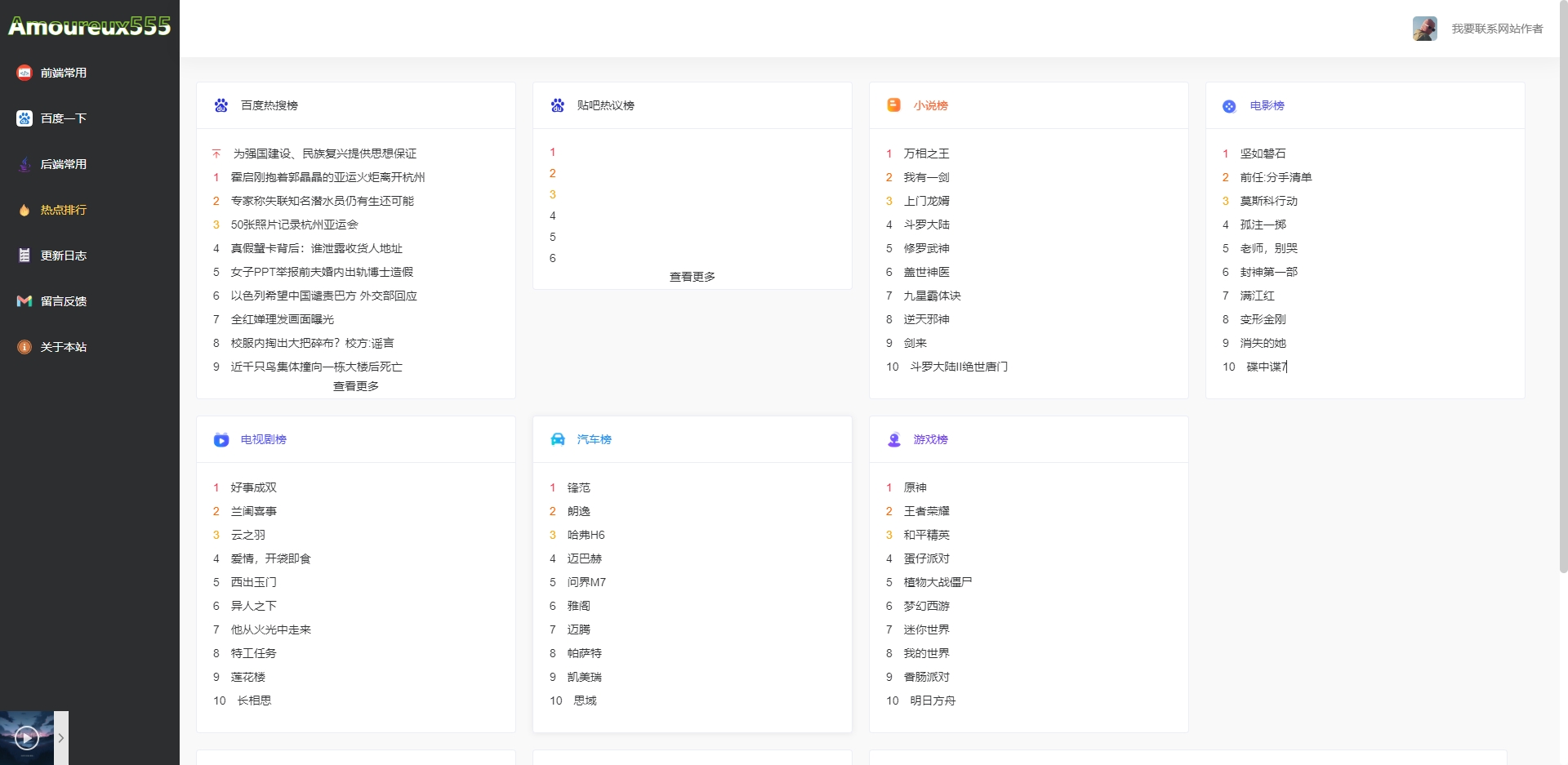This screenshot has height=765, width=1568.
Task: Open the 电影榜 title link
Action: (1267, 105)
